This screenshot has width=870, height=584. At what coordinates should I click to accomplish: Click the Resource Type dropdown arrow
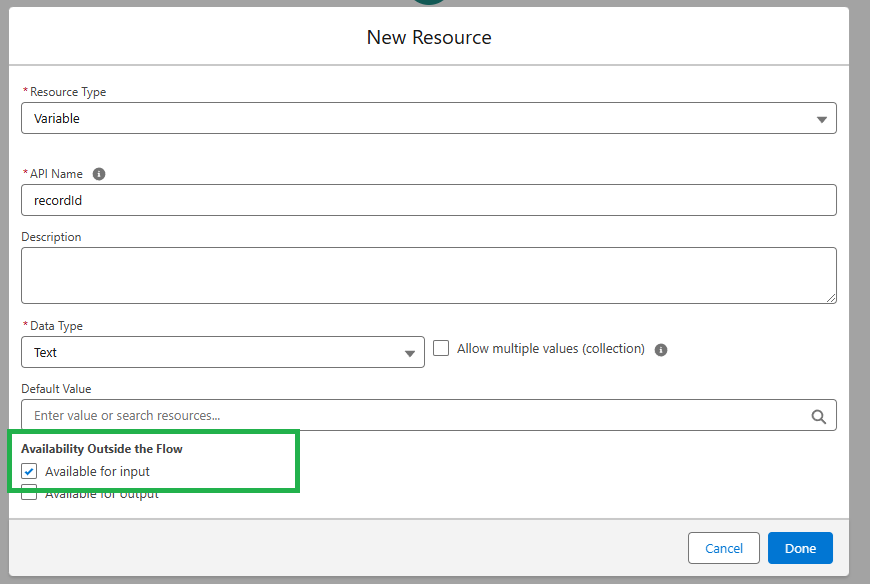pos(821,119)
